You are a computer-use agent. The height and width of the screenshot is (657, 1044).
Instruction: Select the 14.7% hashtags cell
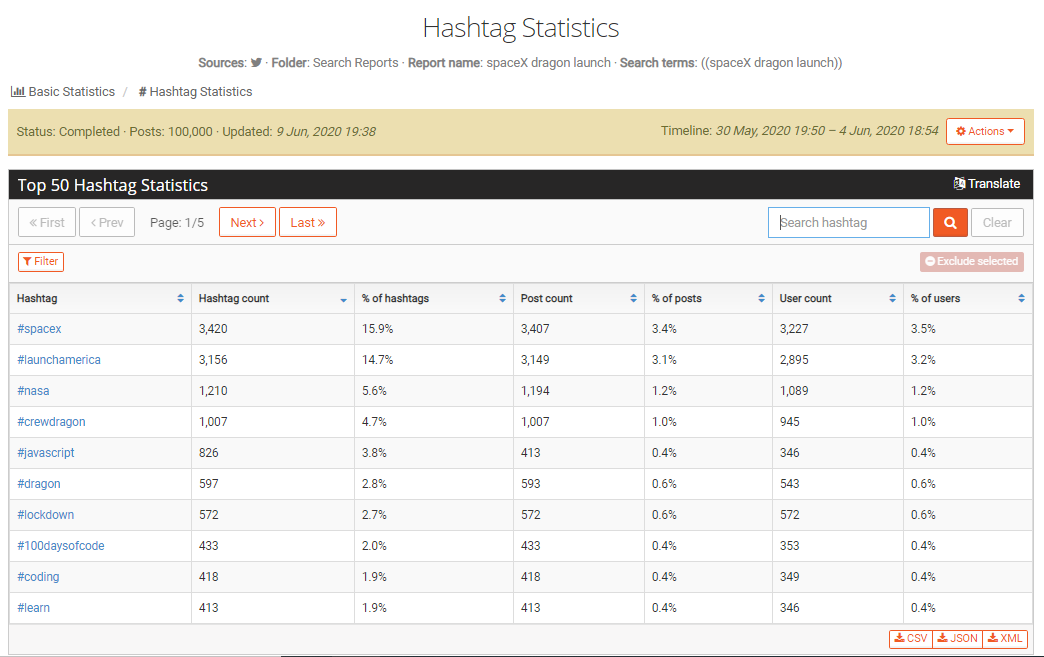tap(434, 360)
